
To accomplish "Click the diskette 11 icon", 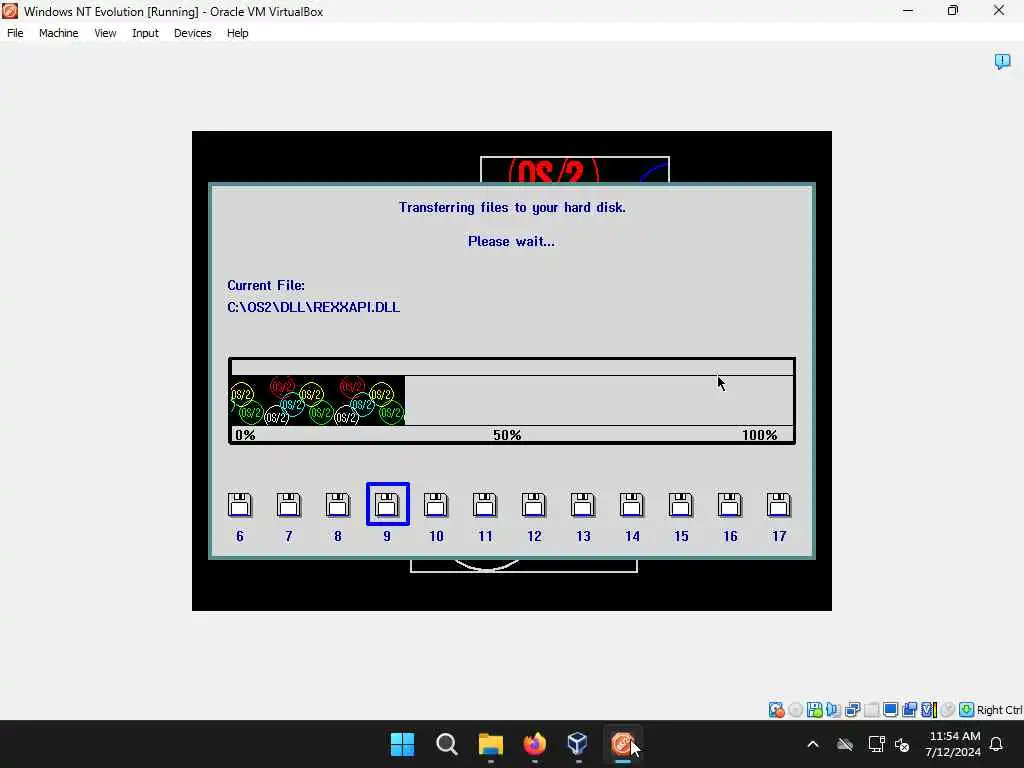I will [485, 505].
